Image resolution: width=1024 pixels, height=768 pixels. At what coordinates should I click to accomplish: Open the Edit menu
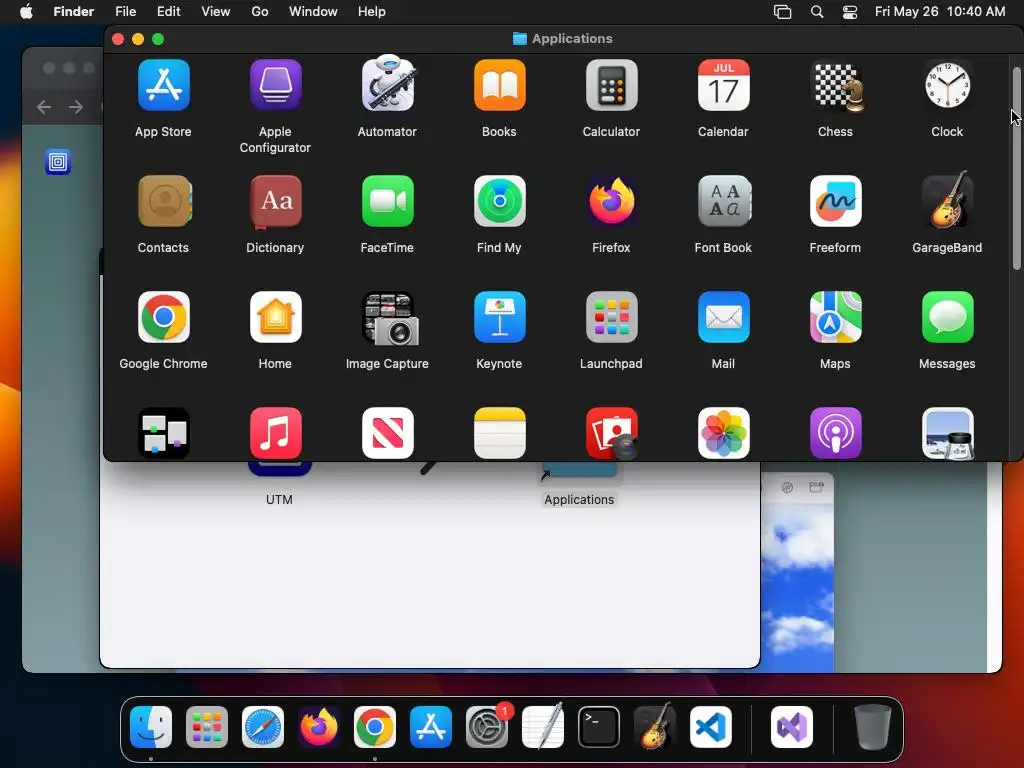click(x=168, y=12)
